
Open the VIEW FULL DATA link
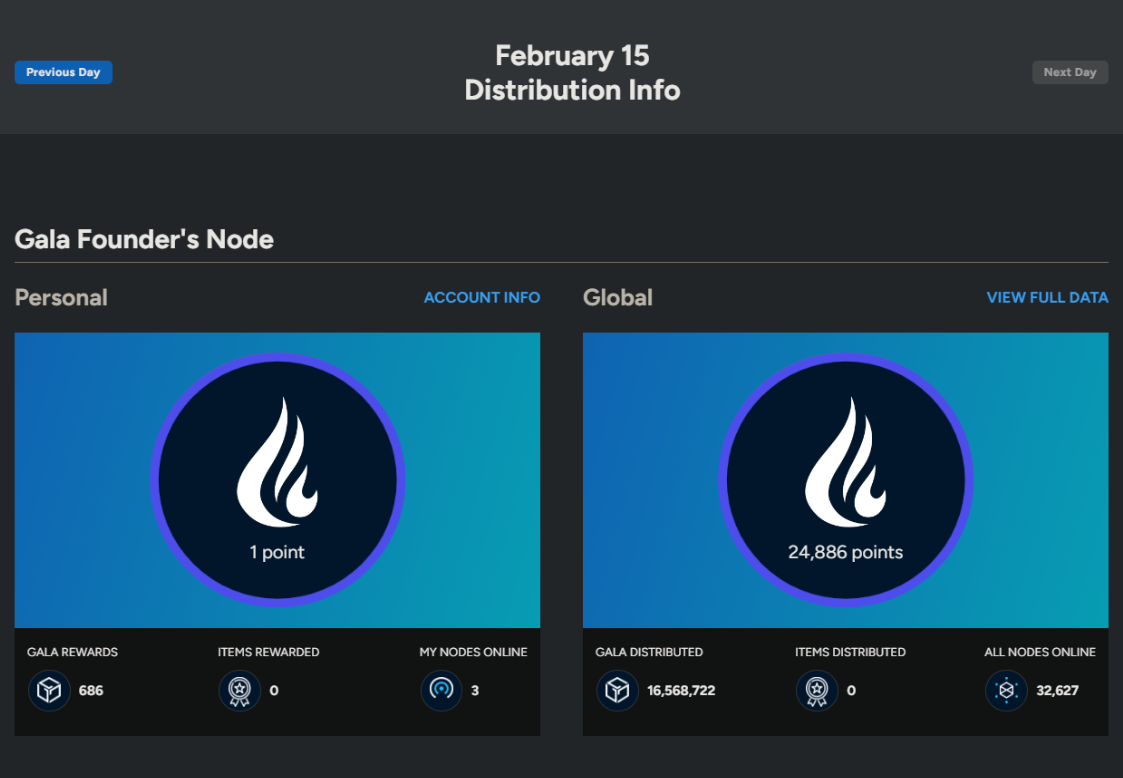pos(1047,297)
